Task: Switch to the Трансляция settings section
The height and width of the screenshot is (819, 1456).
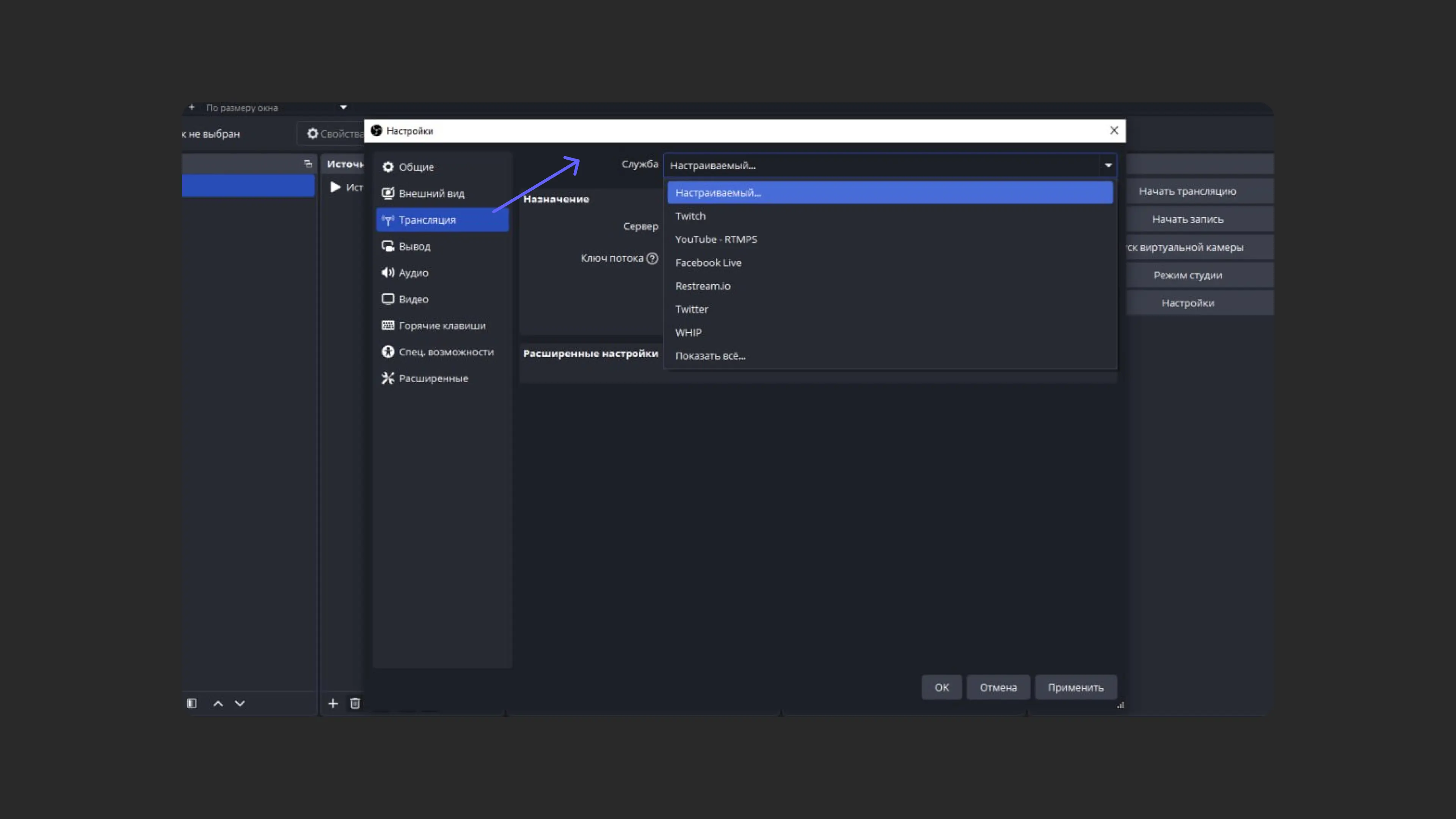Action: tap(428, 220)
